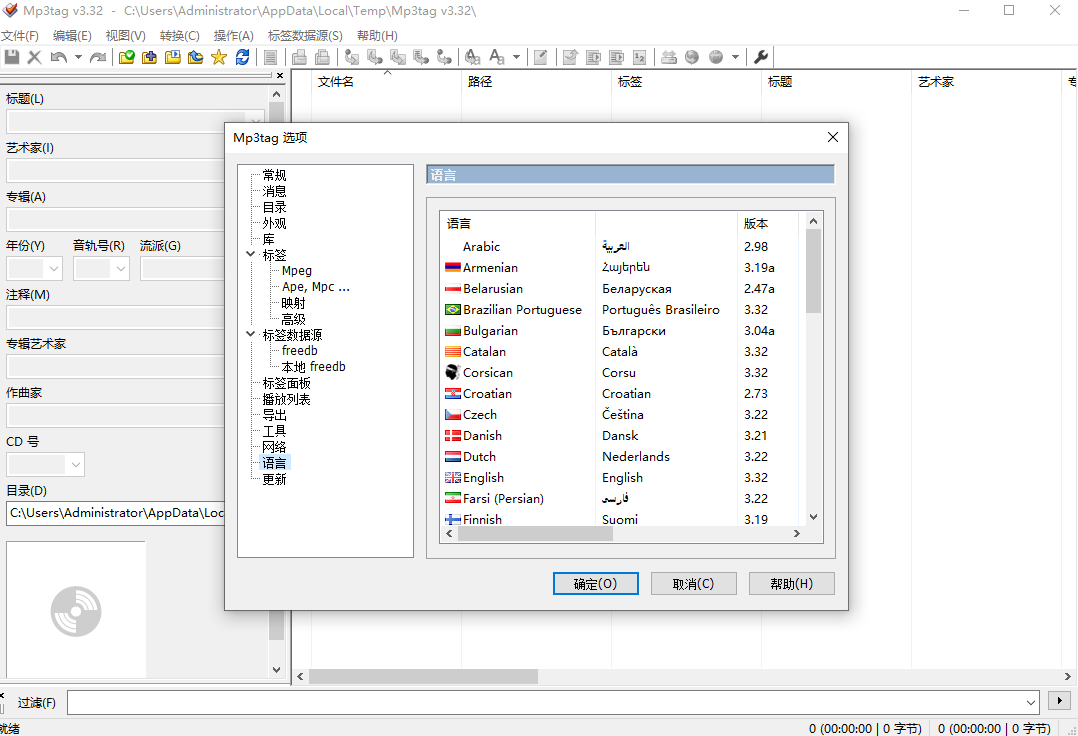The height and width of the screenshot is (736, 1078).
Task: Click the yellow star Favorites icon
Action: [219, 57]
